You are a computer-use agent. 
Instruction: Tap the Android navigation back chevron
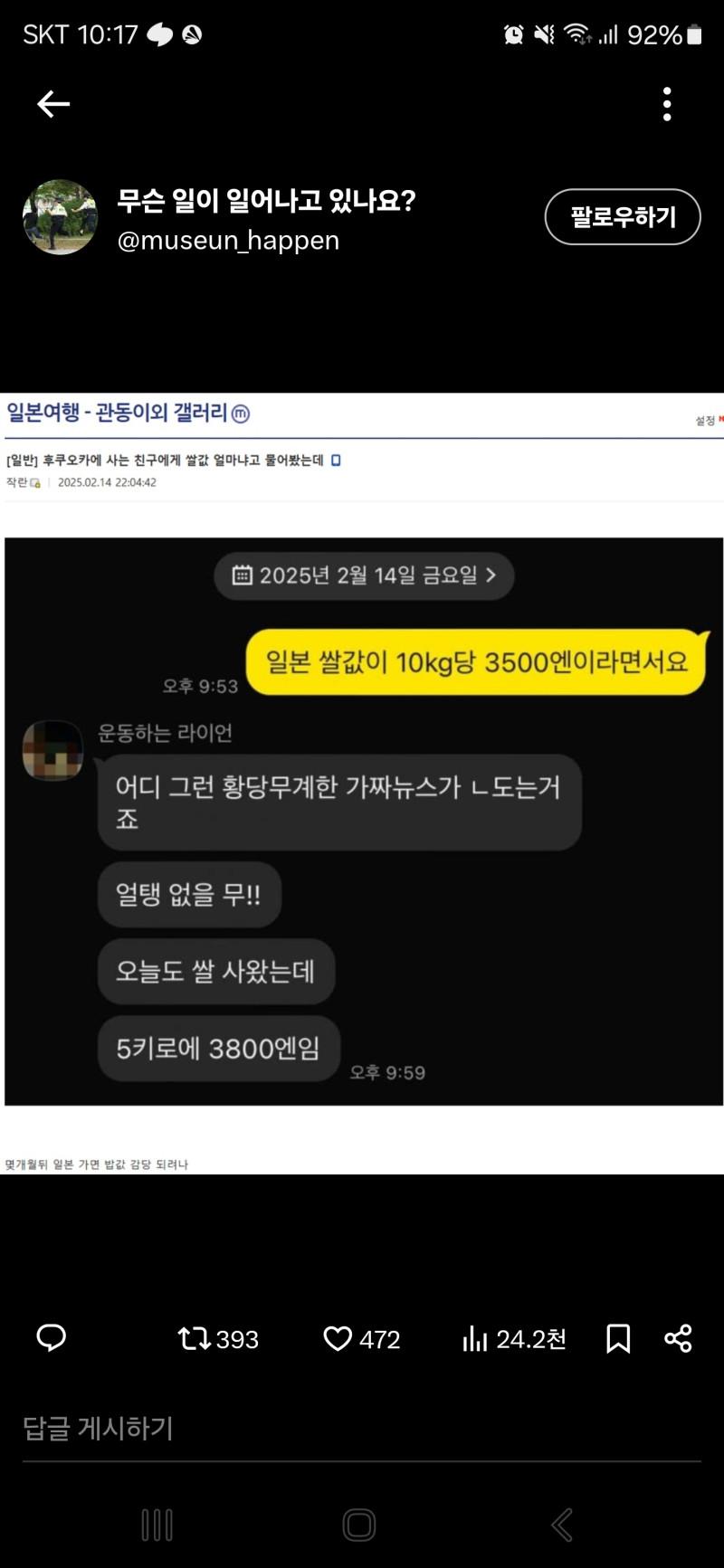pos(562,1525)
